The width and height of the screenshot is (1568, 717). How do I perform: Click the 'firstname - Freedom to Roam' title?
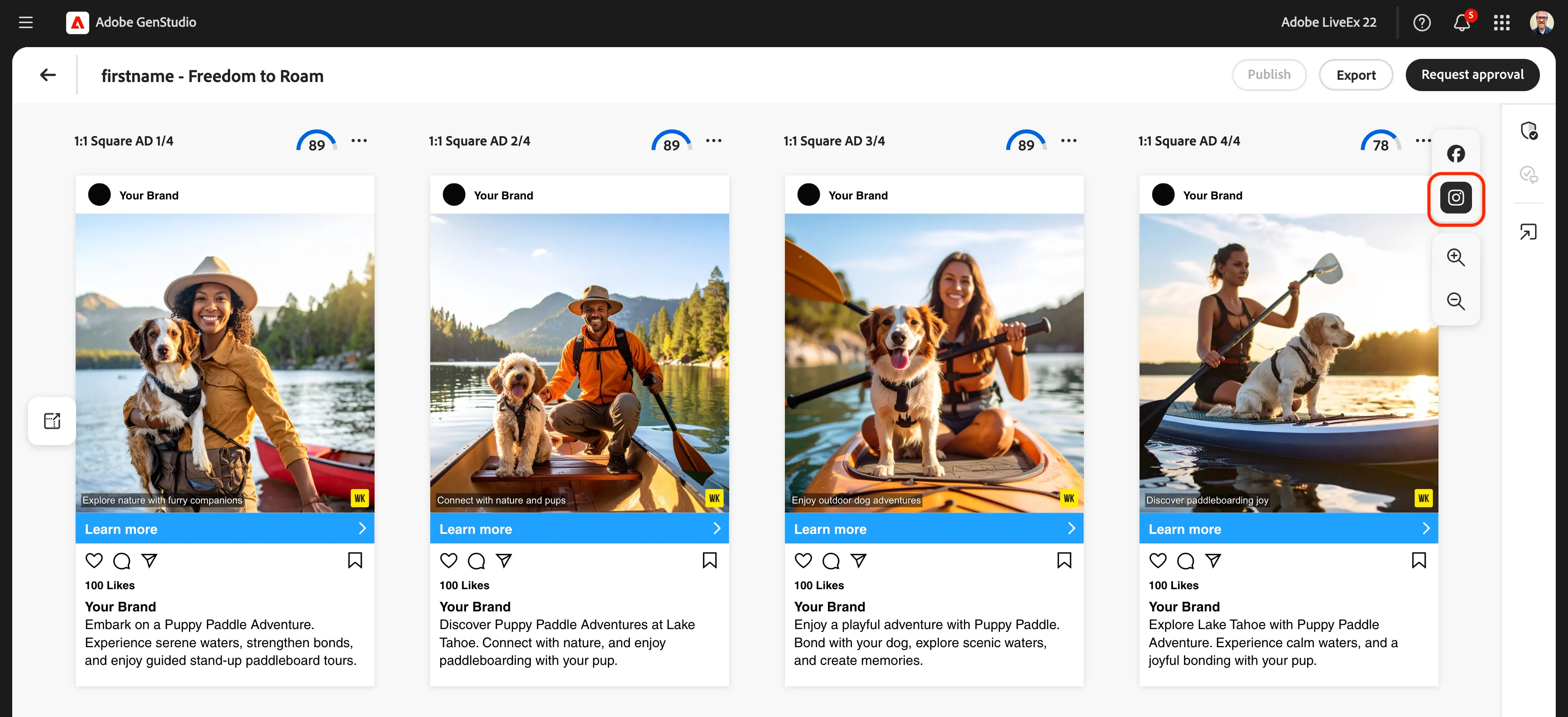[x=212, y=76]
